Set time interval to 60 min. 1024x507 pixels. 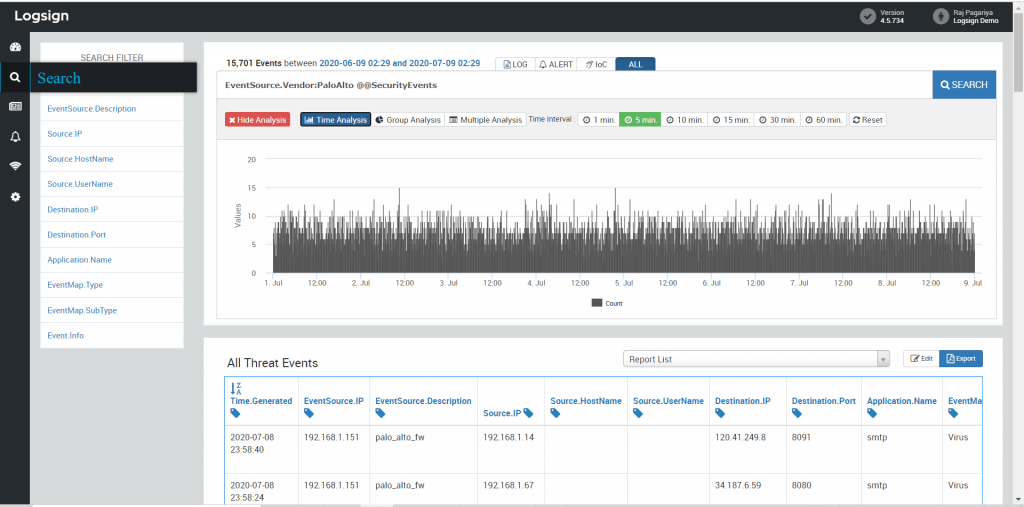point(824,120)
